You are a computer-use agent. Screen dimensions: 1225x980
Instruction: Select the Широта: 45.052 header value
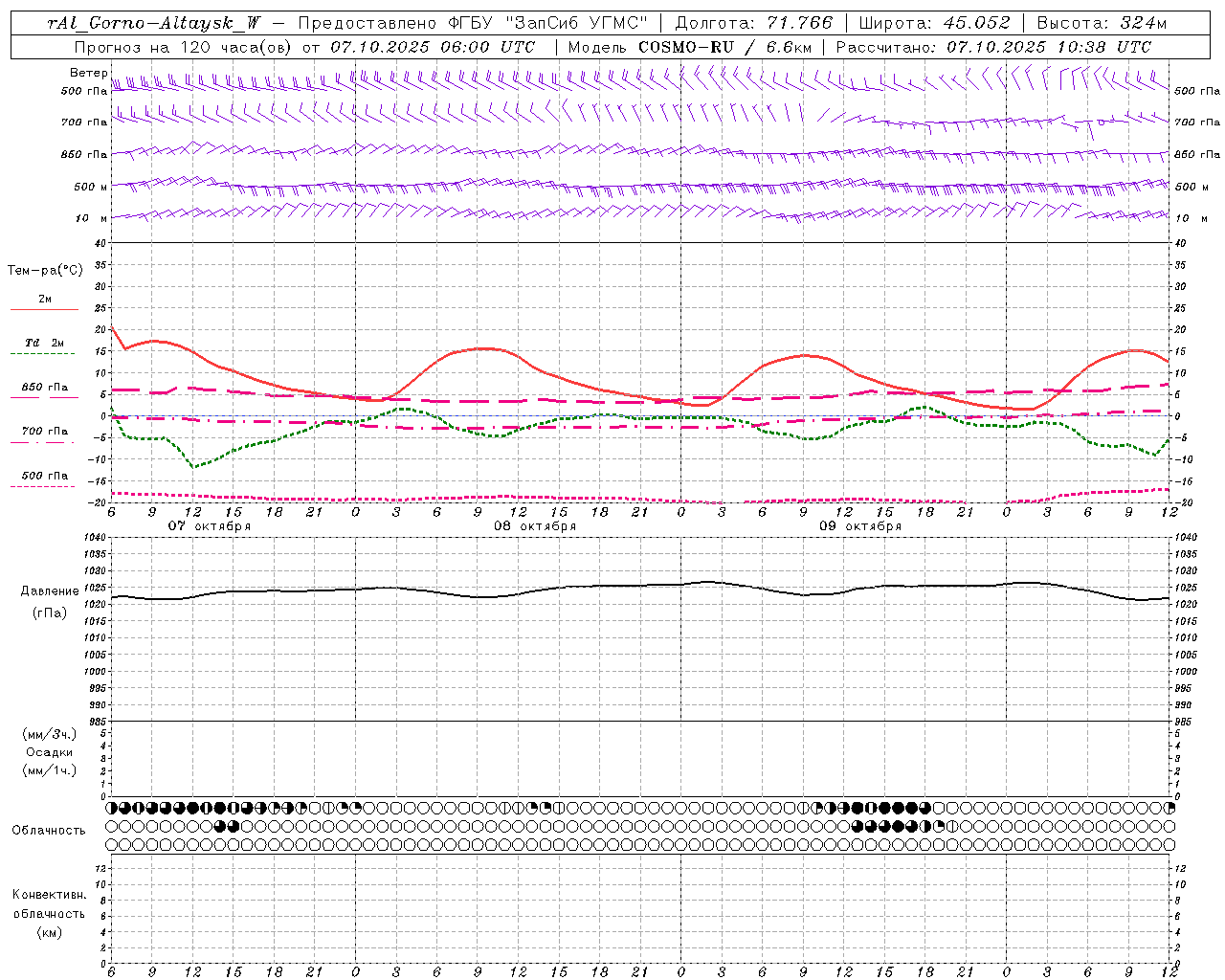click(x=934, y=24)
